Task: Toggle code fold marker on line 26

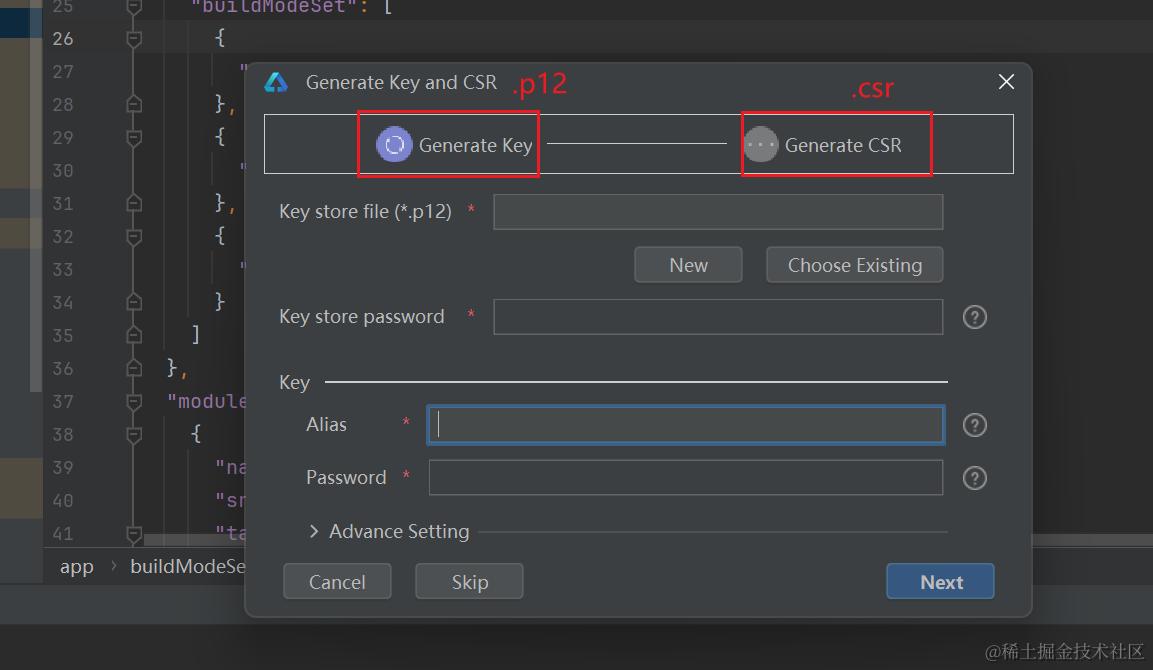Action: 134,39
